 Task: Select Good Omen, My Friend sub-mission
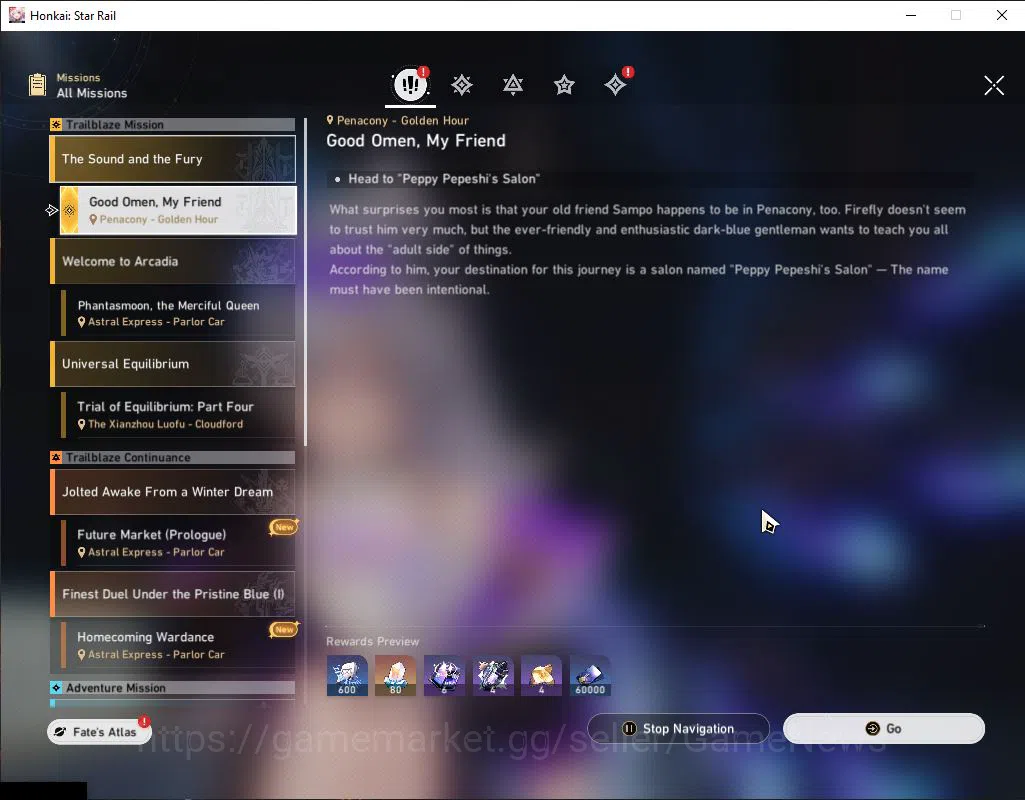pyautogui.click(x=178, y=210)
